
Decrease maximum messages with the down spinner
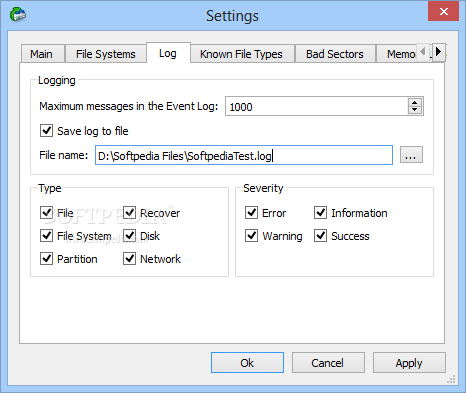click(414, 110)
